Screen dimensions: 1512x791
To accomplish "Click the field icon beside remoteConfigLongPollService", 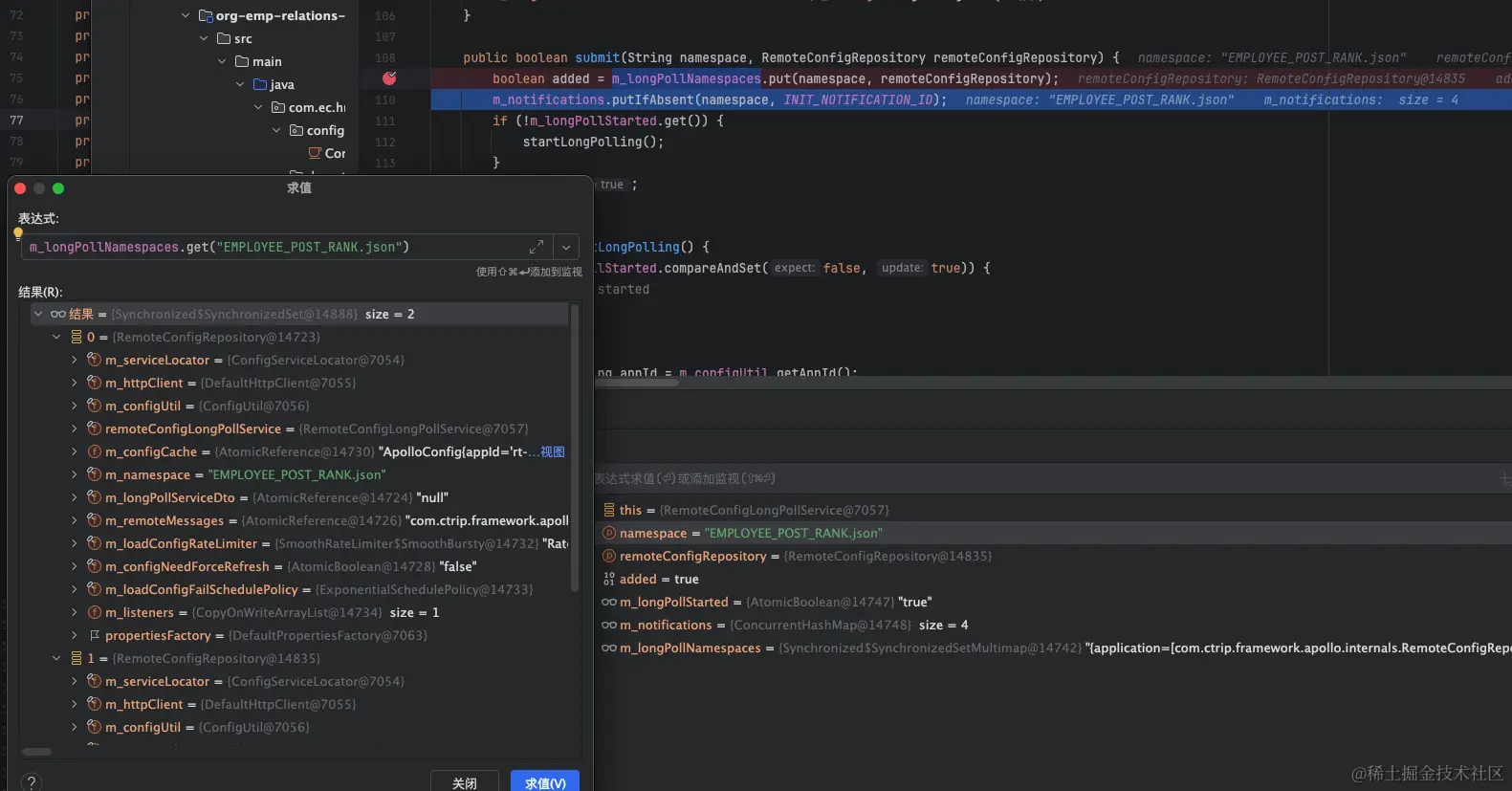I will 95,428.
